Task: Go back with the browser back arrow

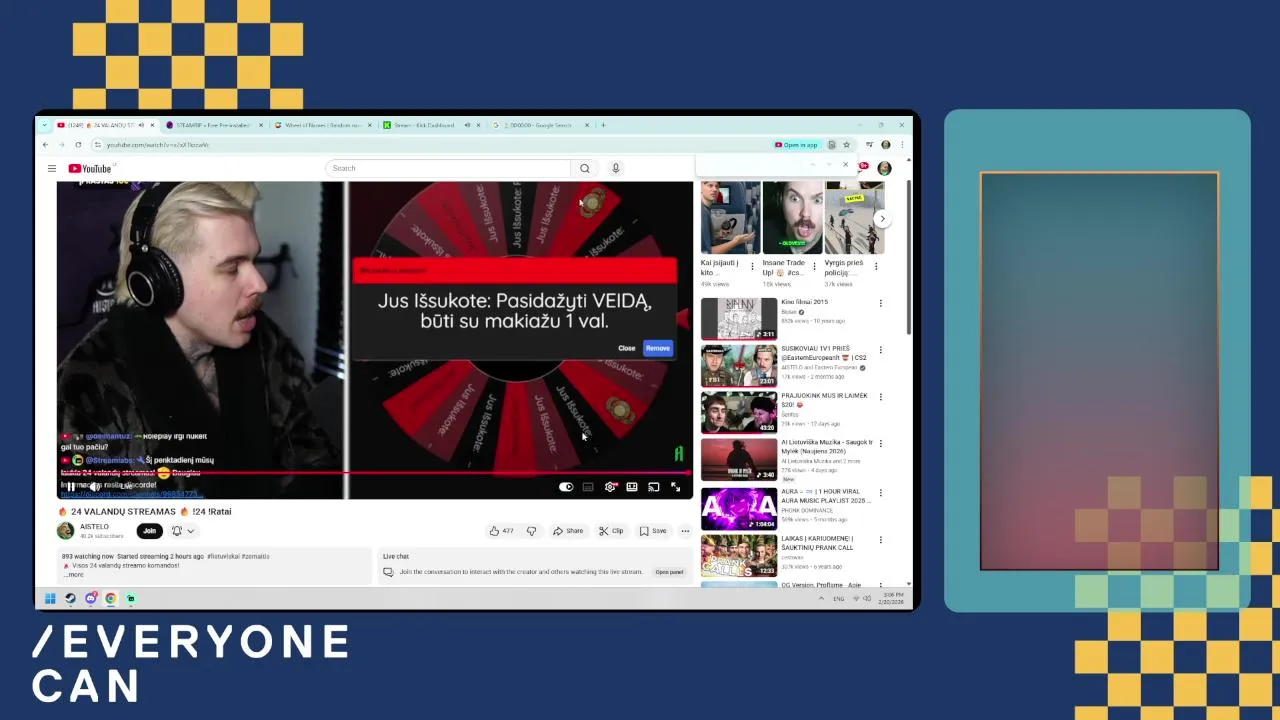Action: pos(45,145)
